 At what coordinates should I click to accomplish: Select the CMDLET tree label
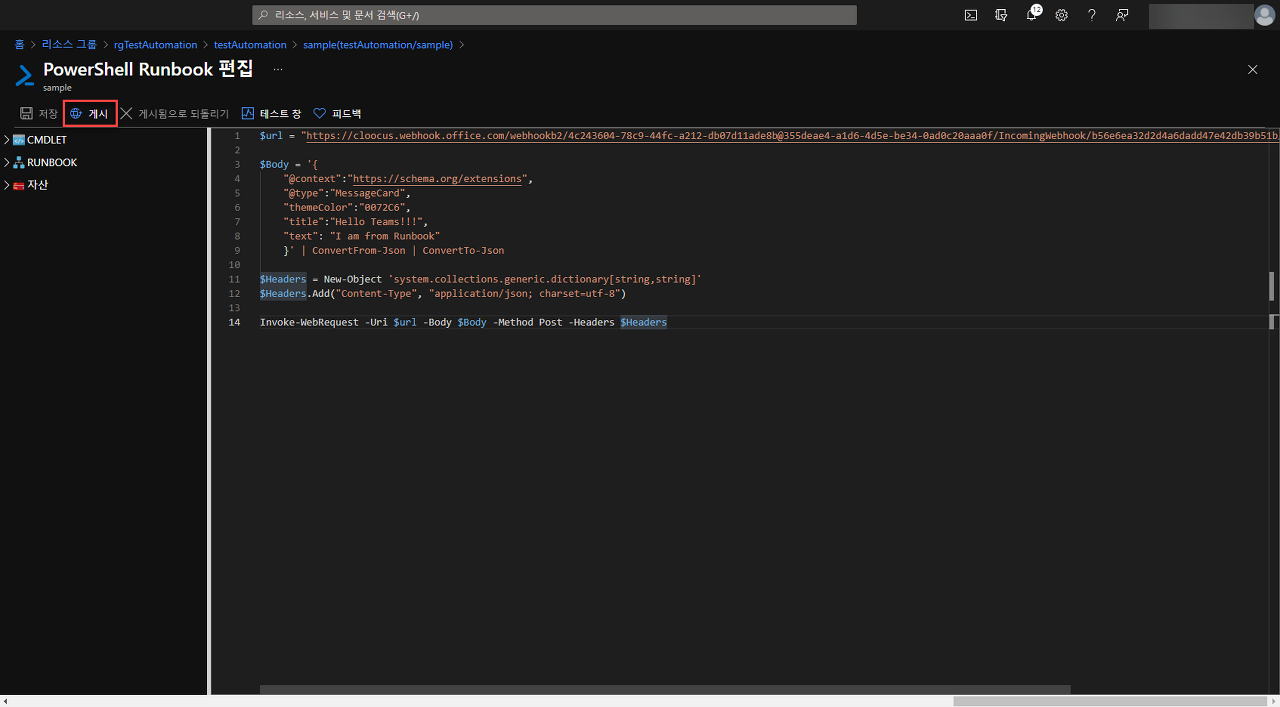pos(47,140)
